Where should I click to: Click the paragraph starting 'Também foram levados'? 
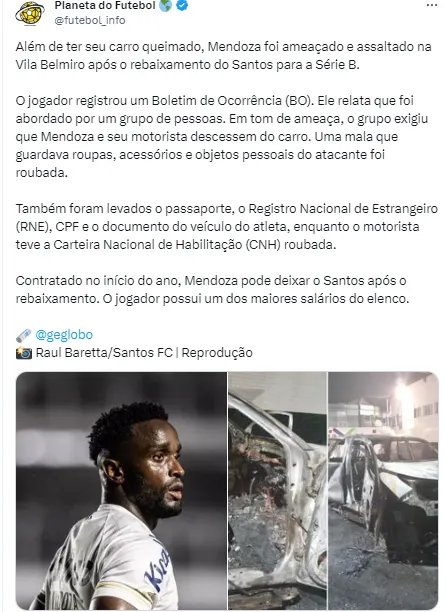[227, 227]
